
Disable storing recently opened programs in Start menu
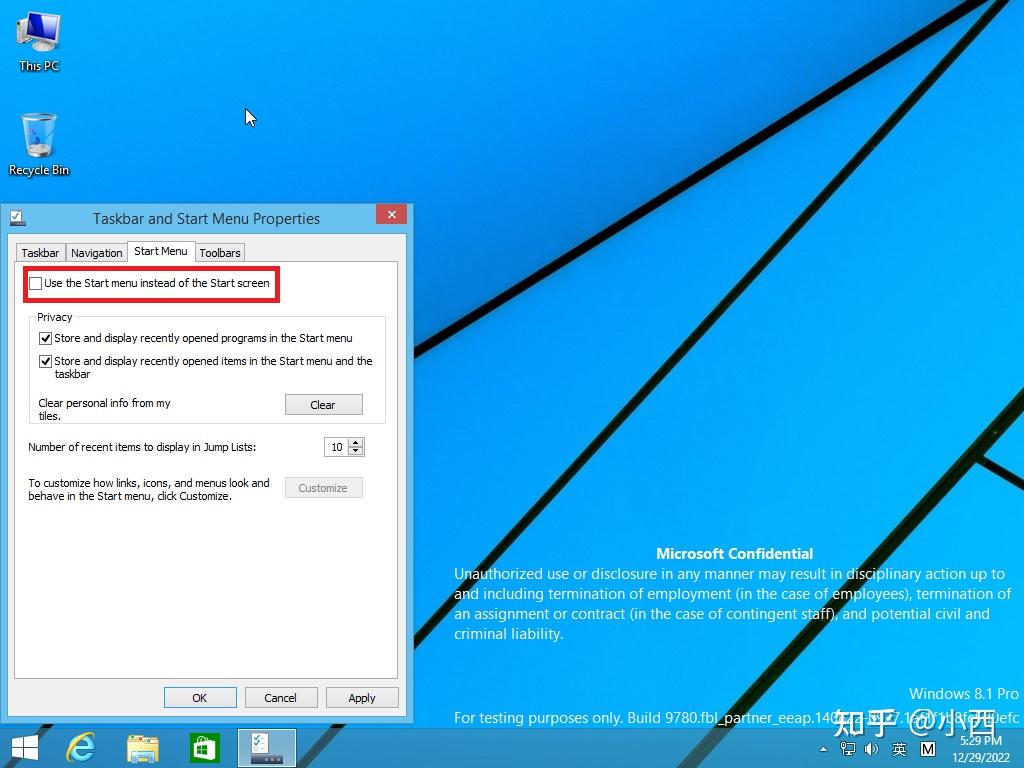coord(45,338)
